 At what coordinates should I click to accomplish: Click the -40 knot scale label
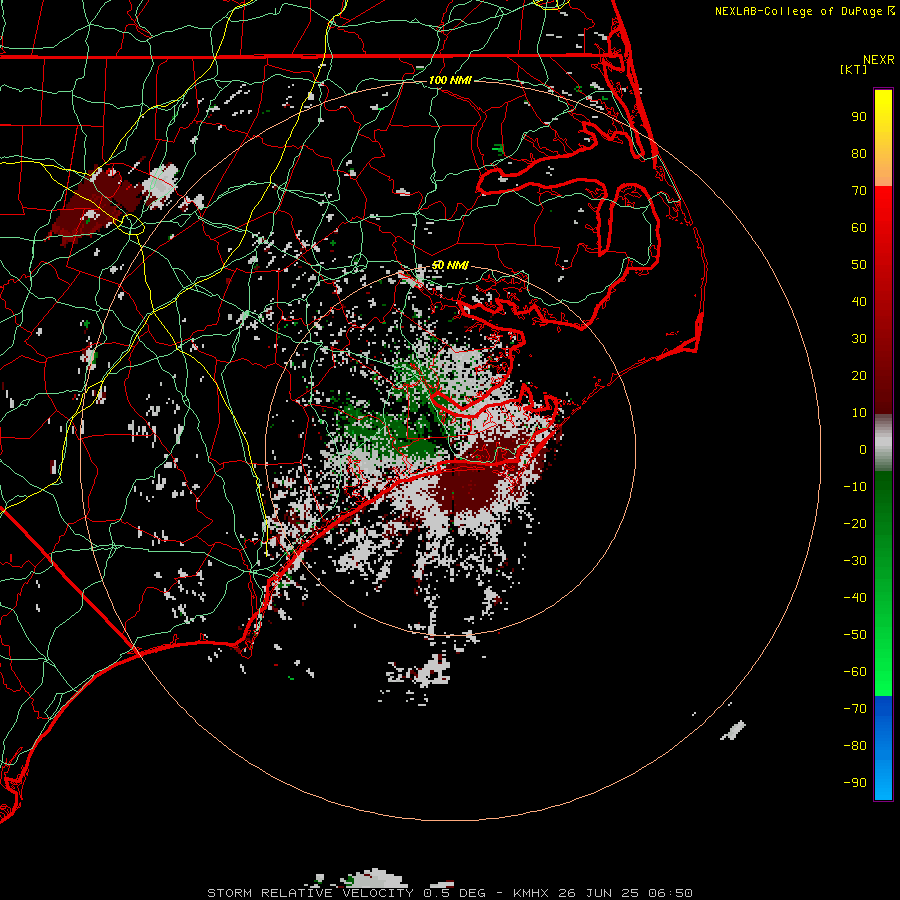(x=855, y=598)
